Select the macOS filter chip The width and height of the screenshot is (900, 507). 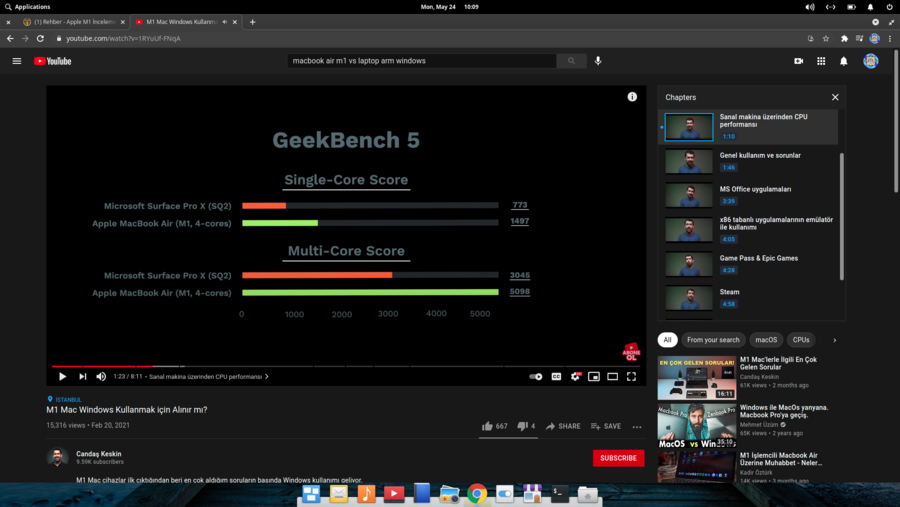pos(766,340)
